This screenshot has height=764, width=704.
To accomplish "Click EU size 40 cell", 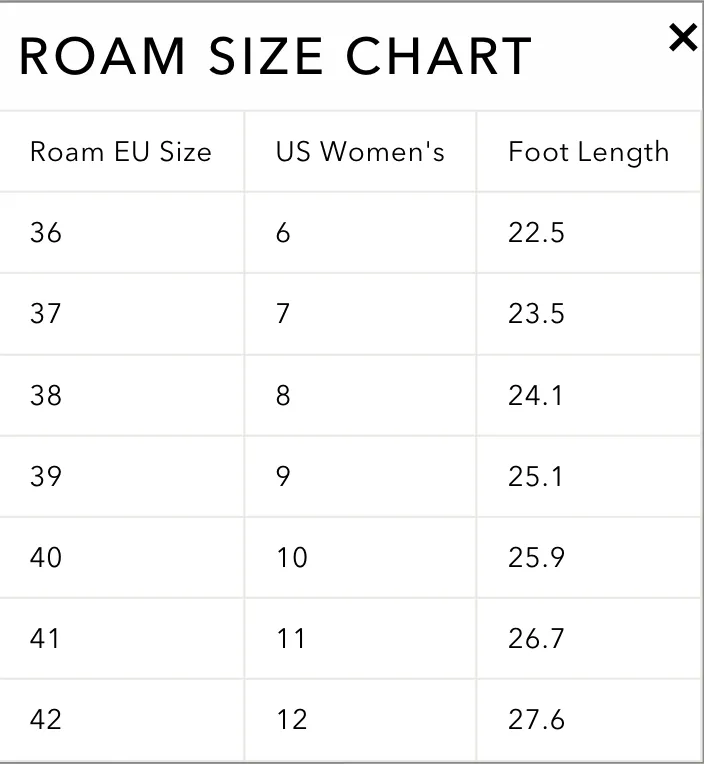I will 121,557.
